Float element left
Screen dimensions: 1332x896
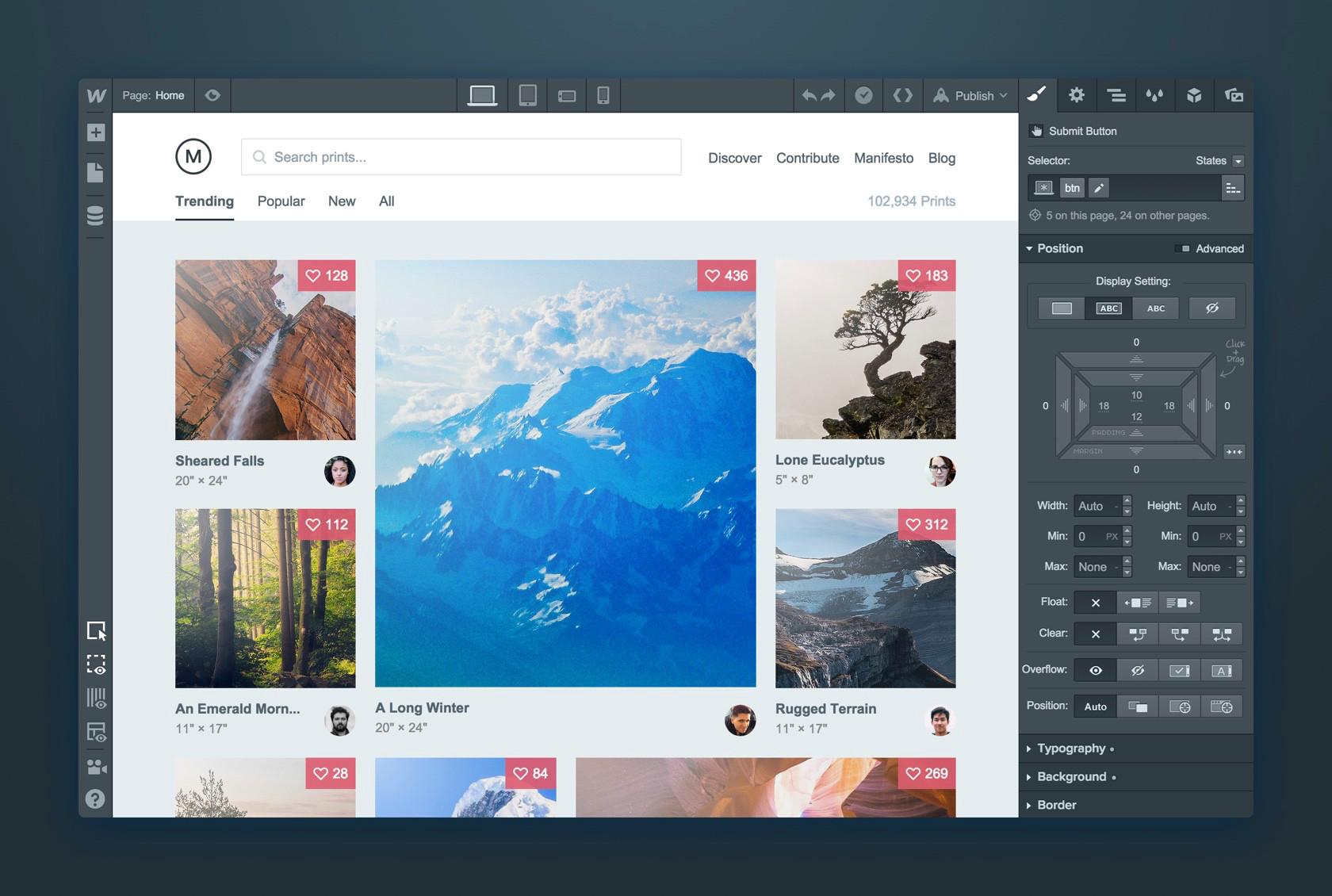[1138, 603]
